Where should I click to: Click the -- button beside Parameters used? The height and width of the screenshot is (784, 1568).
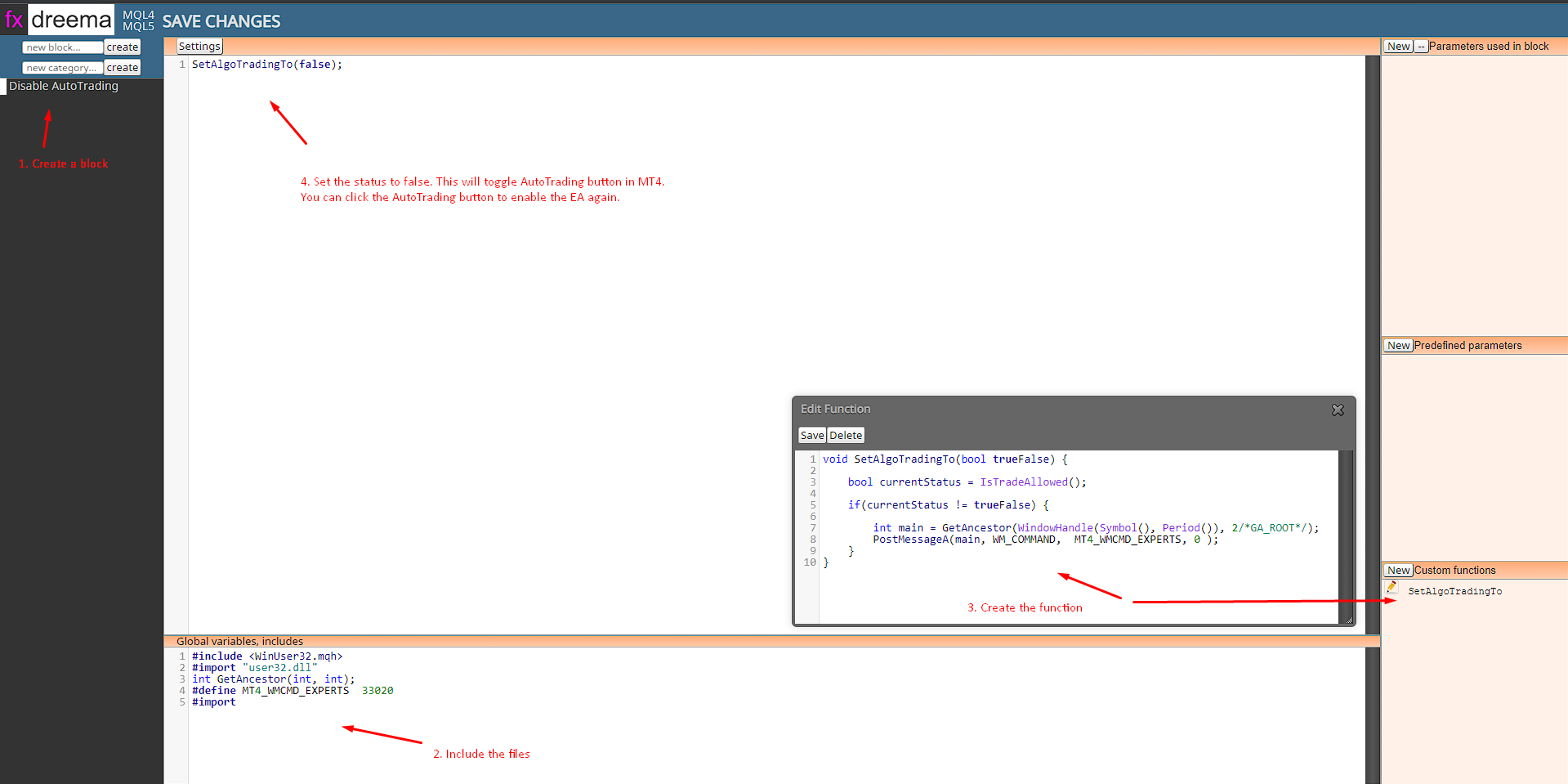[x=1421, y=47]
